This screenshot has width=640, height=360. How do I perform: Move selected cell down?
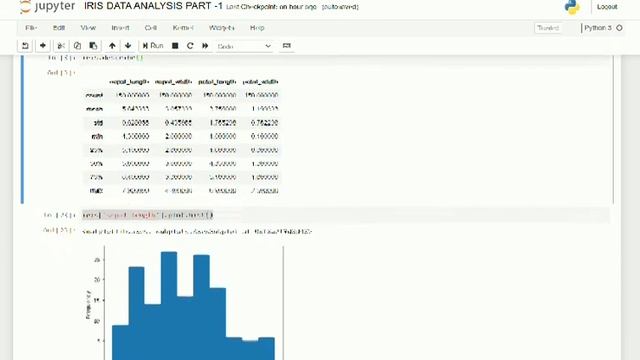coord(128,46)
